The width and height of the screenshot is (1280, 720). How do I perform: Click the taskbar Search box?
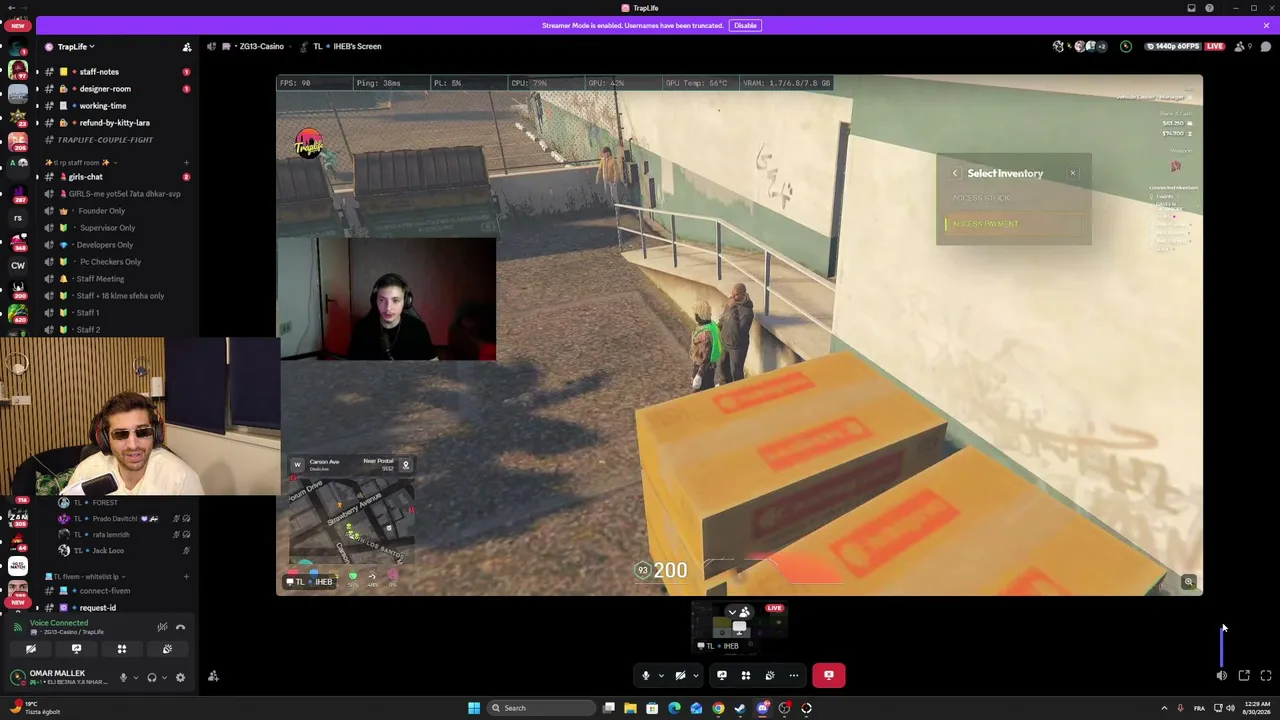pos(541,708)
